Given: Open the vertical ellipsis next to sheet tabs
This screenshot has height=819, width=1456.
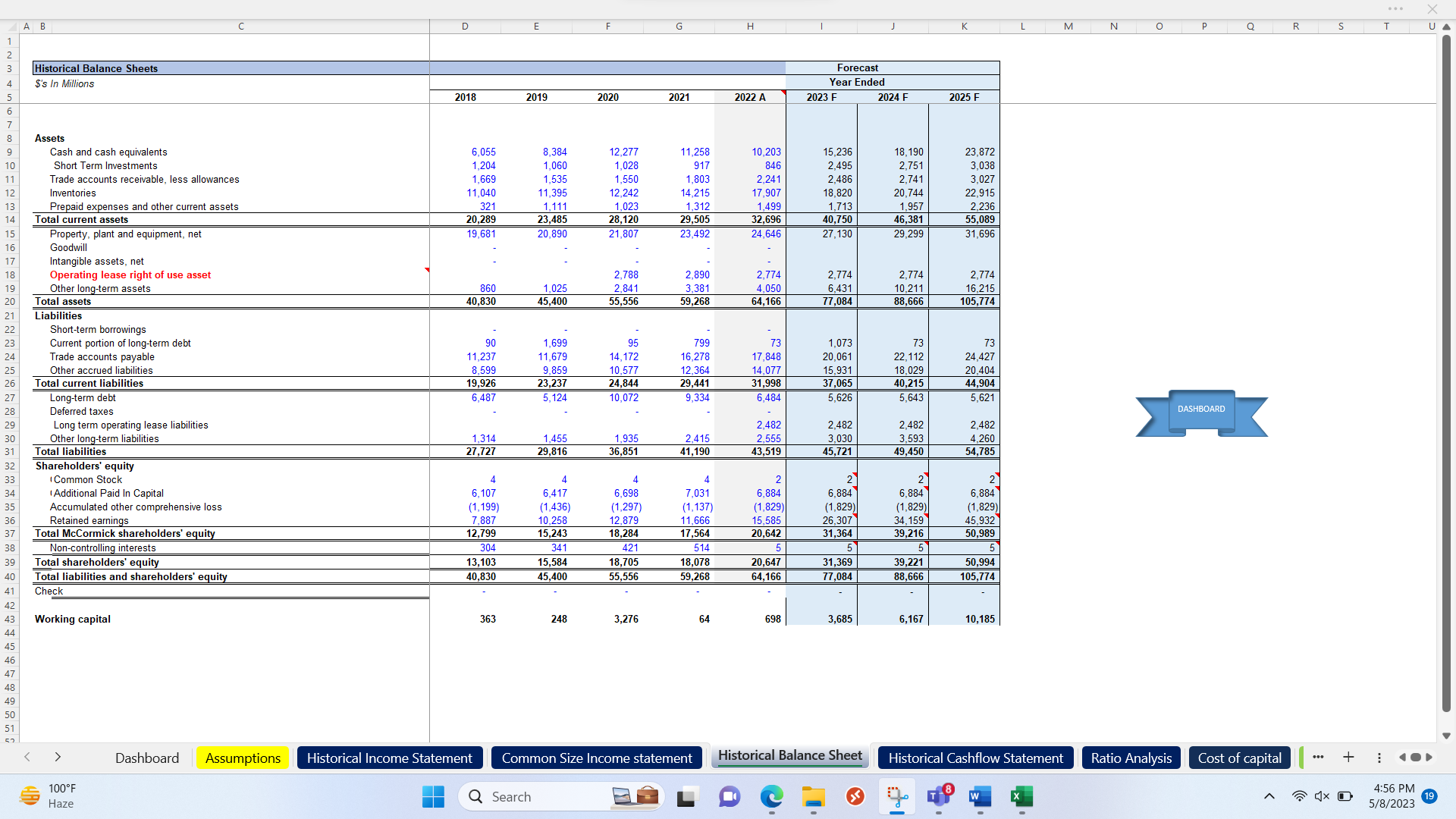Looking at the screenshot, I should [1379, 758].
